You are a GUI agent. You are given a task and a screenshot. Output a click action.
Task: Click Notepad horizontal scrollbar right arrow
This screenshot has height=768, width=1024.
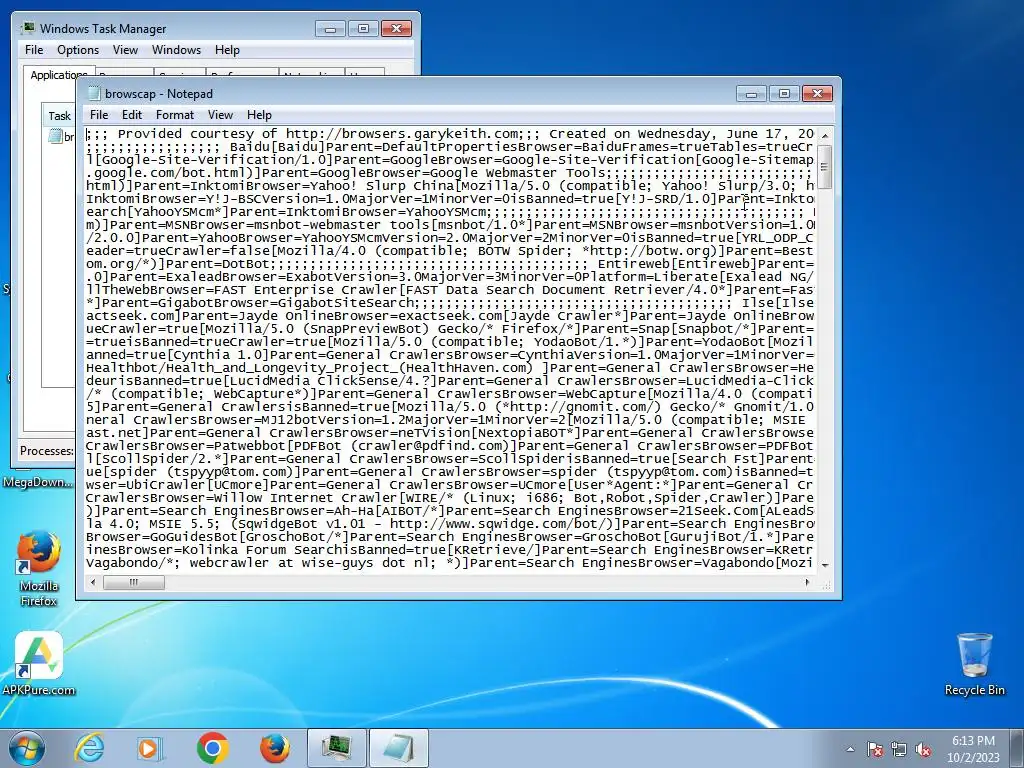pyautogui.click(x=807, y=582)
